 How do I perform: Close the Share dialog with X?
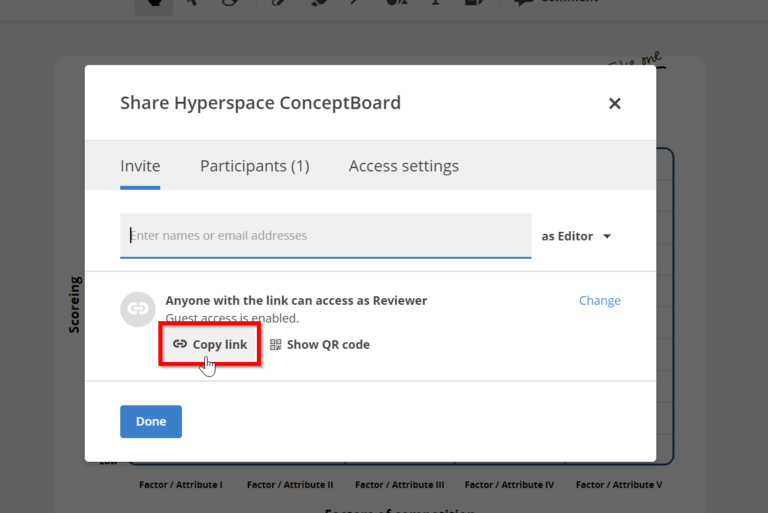pyautogui.click(x=614, y=103)
